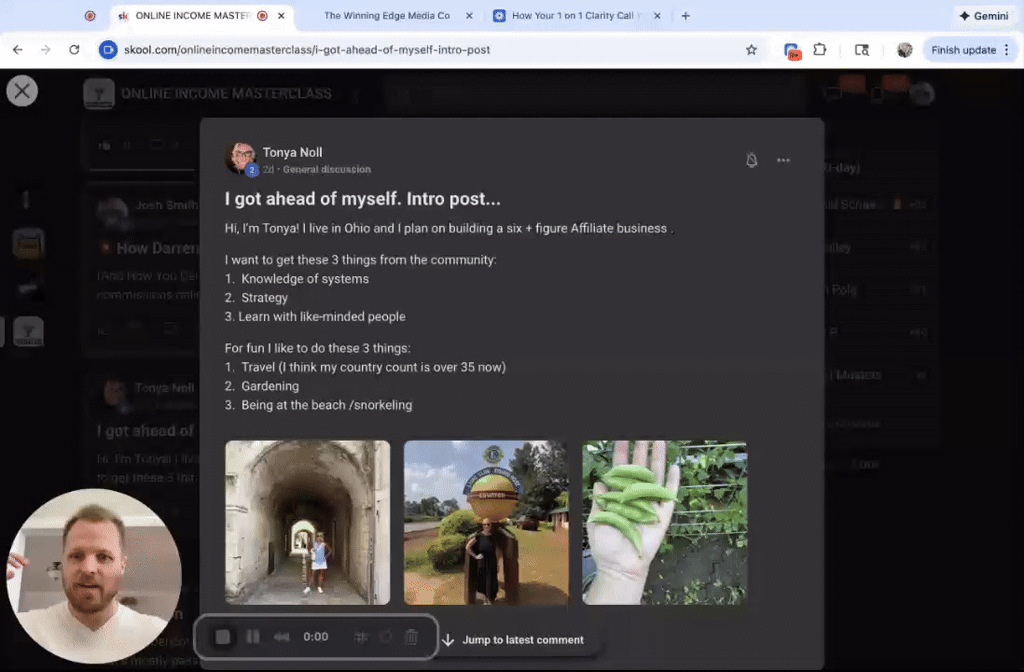This screenshot has height=672, width=1024.
Task: Restart the recording
Action: (386, 637)
